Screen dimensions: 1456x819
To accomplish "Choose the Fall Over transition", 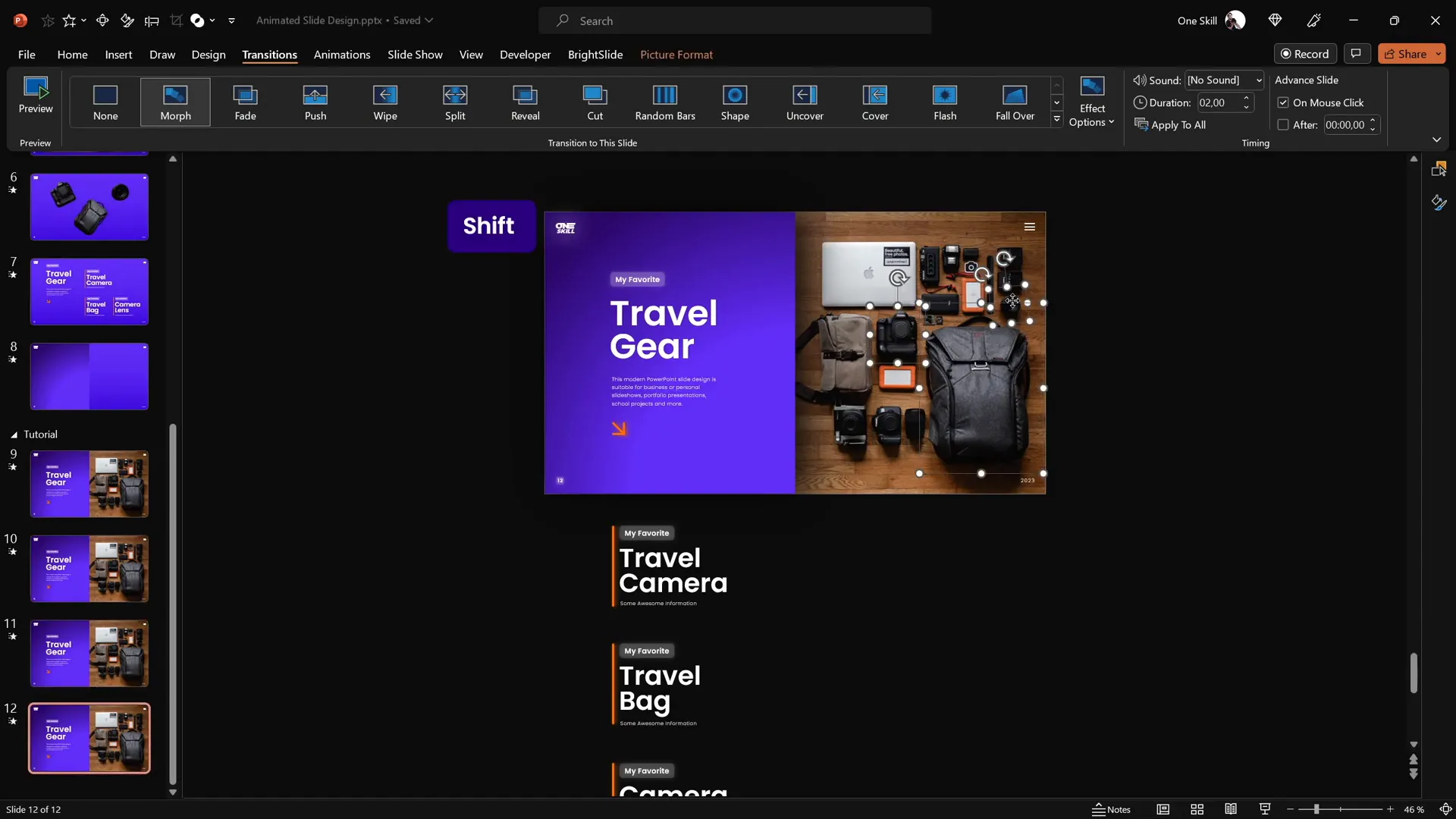I will pos(1014,102).
